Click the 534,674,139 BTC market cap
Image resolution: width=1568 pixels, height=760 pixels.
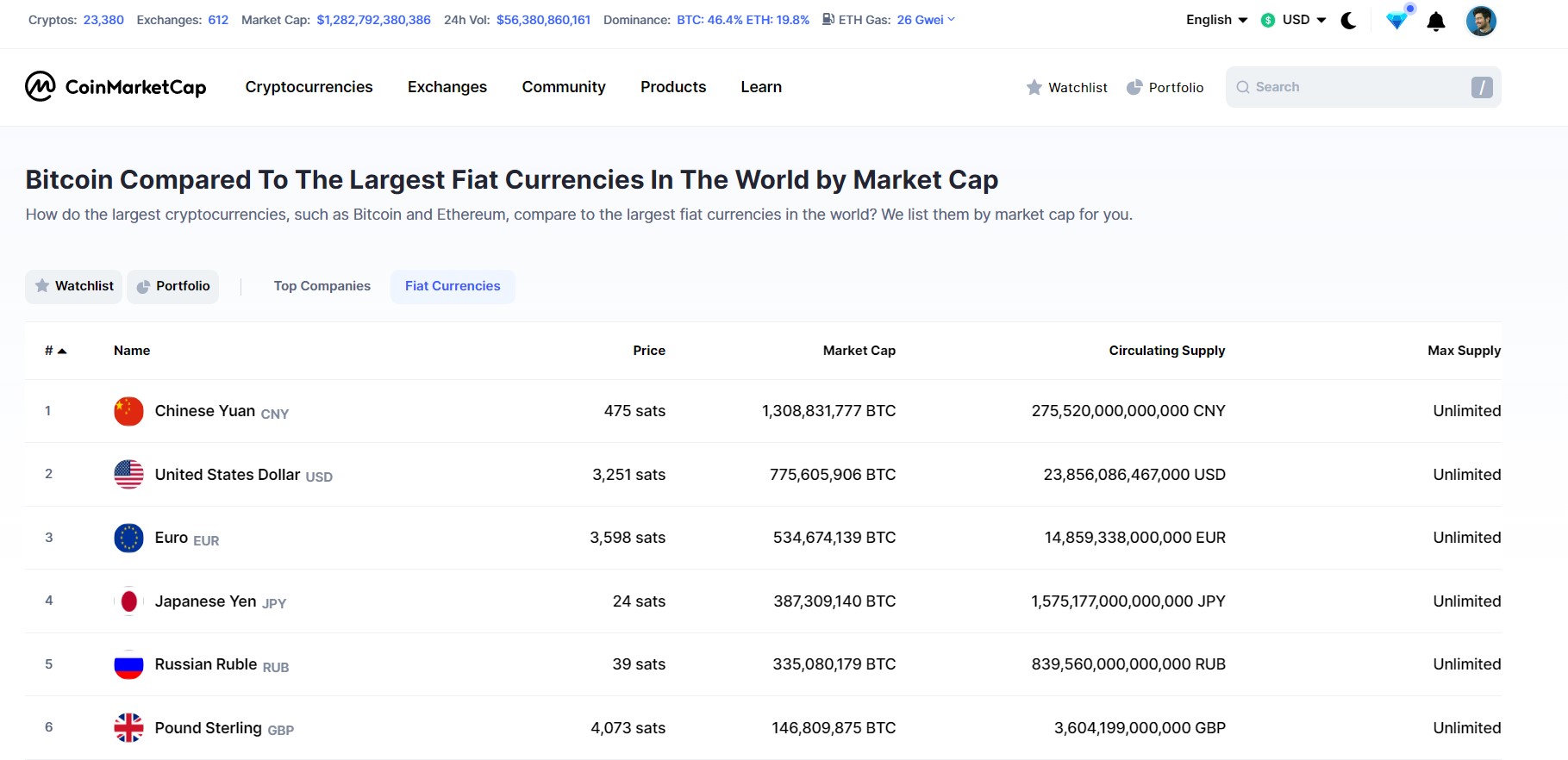834,538
